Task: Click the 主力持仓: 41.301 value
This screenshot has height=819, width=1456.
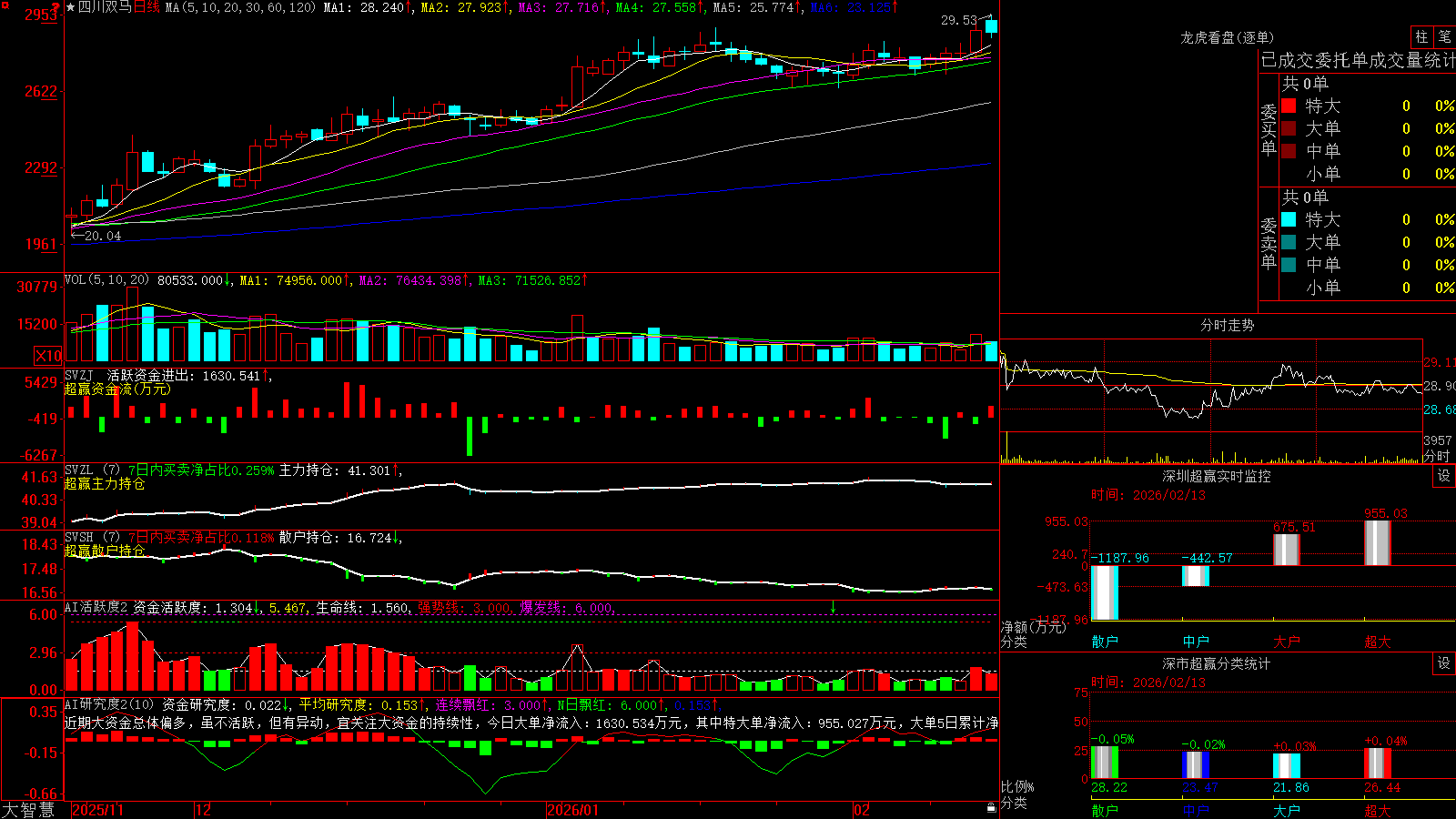Action: point(334,470)
